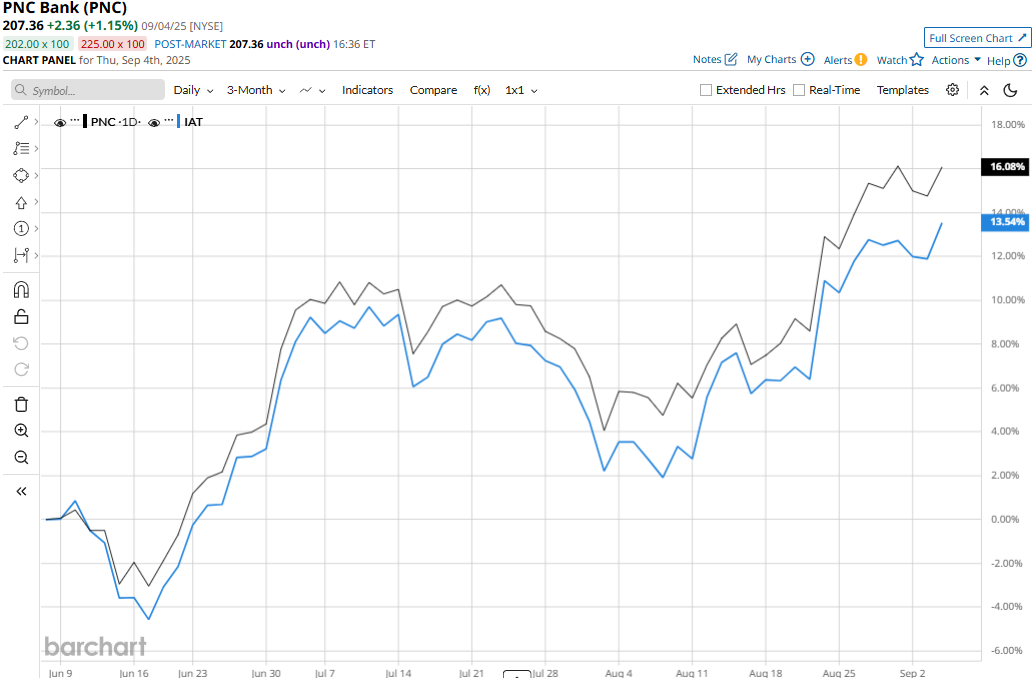The image size is (1036, 678).
Task: Click the IAT blue color swatch
Action: [x=178, y=122]
